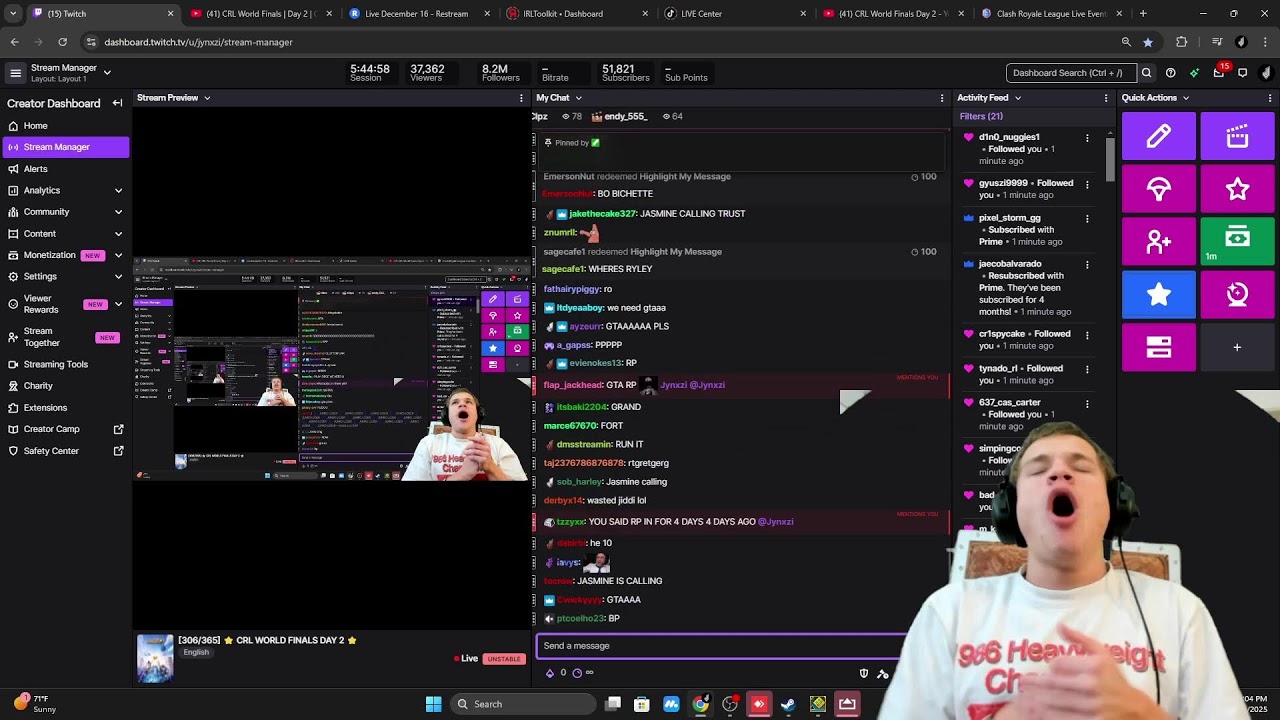Click the stacked bars quick action tile
Screen dimensions: 1280x720
(x=1159, y=347)
